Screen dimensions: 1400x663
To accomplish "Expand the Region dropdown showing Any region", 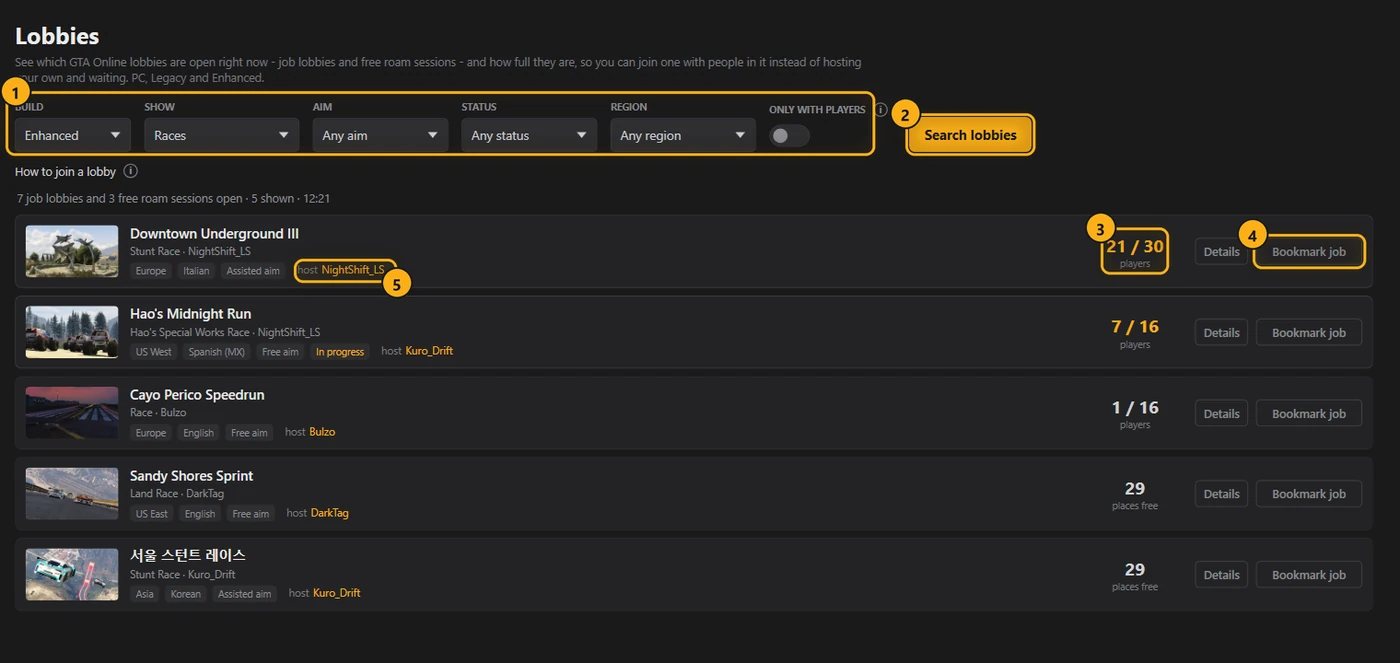I will pyautogui.click(x=683, y=135).
